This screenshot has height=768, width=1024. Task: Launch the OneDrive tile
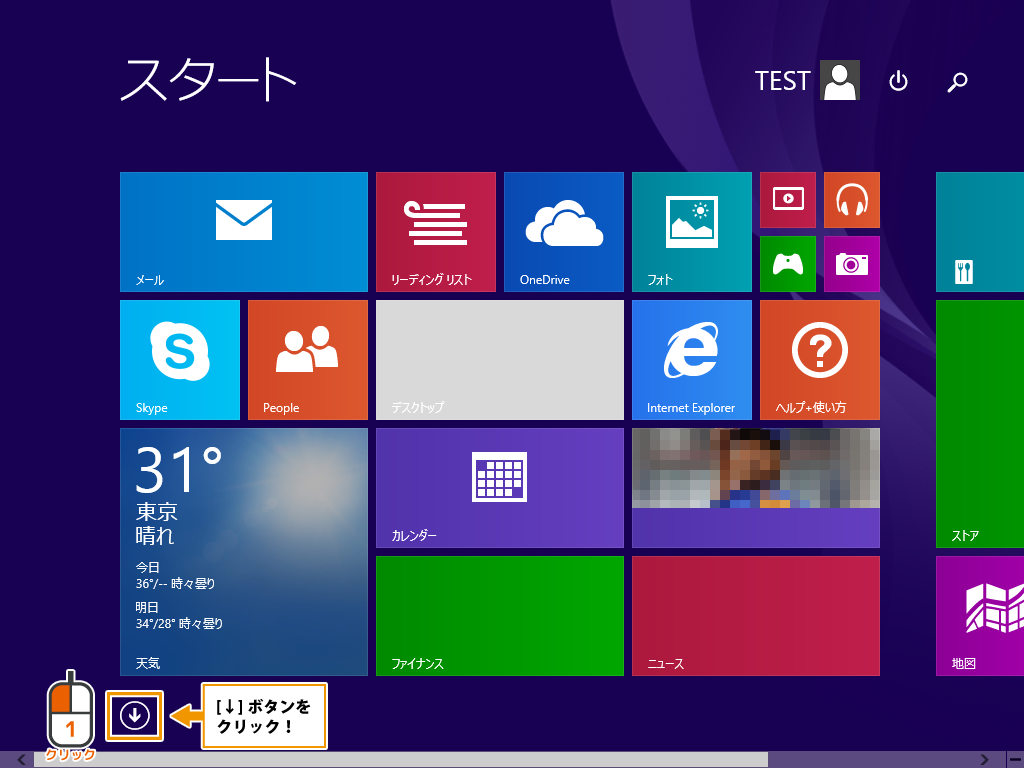564,232
